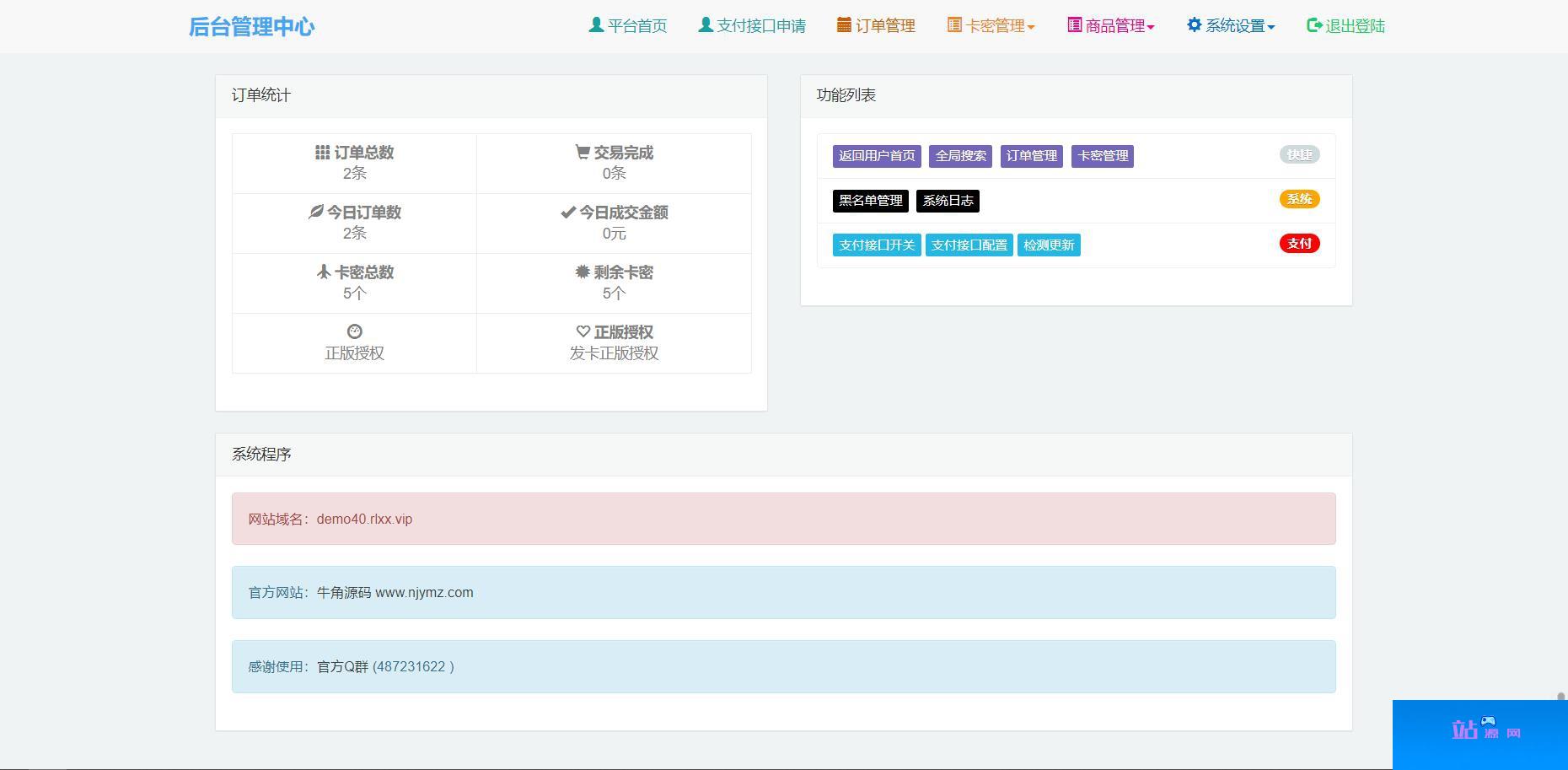Click the 网站域名 label

[x=278, y=520]
